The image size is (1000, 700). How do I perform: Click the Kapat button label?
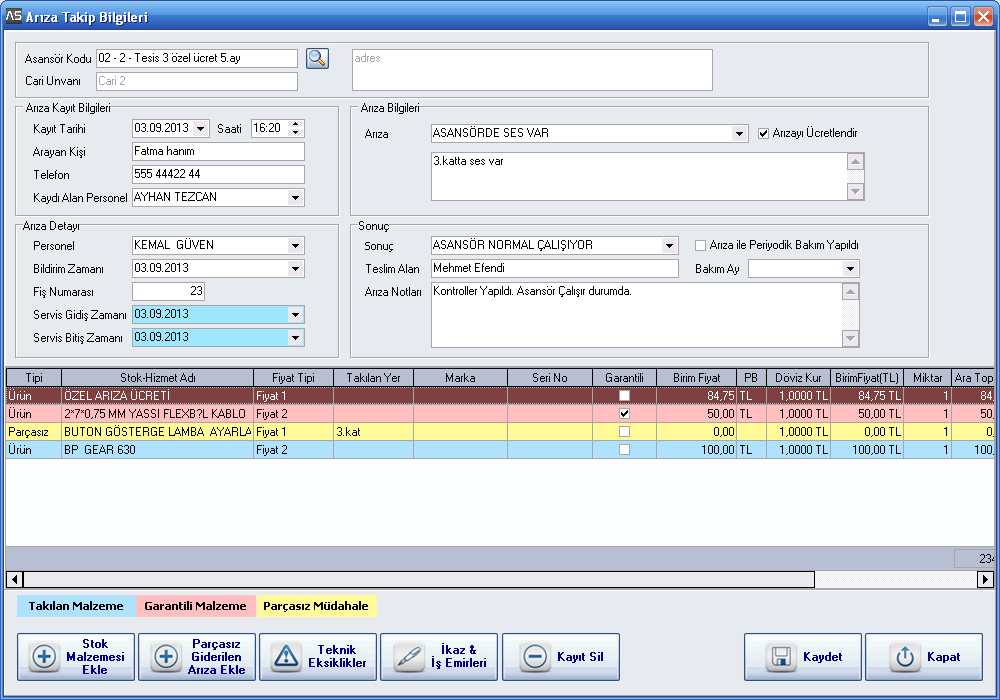tap(943, 657)
